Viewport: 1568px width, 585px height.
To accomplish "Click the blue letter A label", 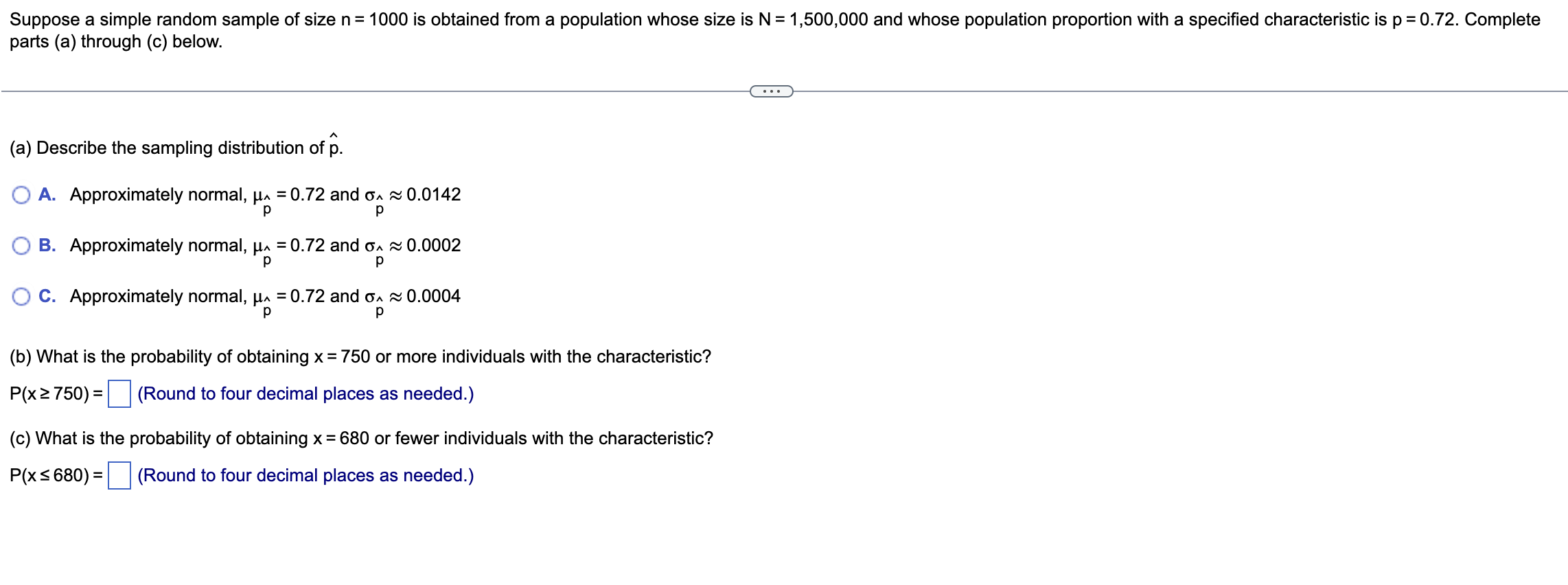I will coord(46,196).
